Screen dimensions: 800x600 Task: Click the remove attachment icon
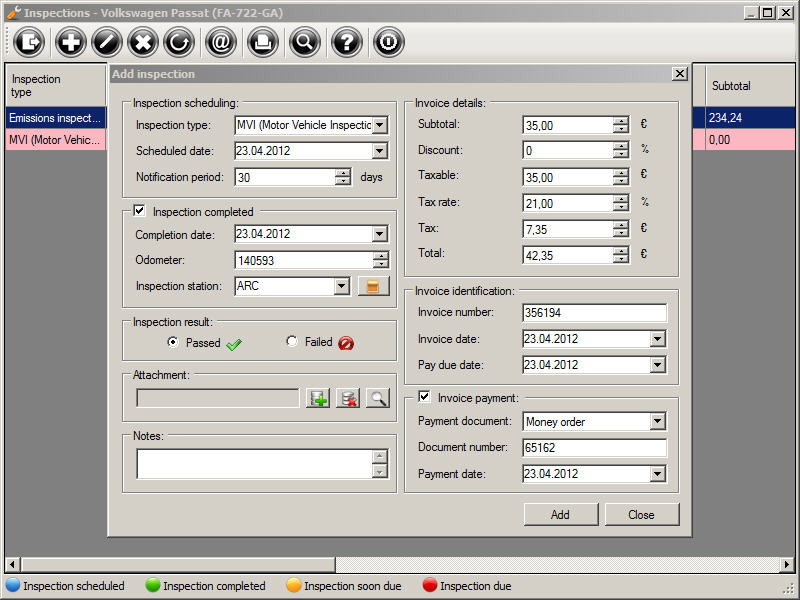click(x=347, y=398)
